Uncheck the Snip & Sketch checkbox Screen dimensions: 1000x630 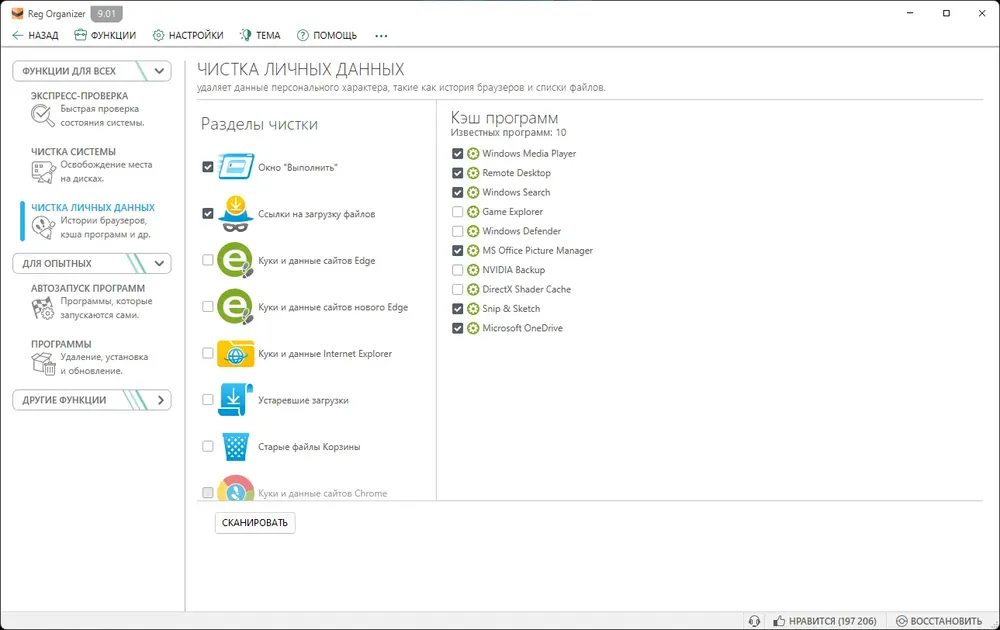(457, 309)
